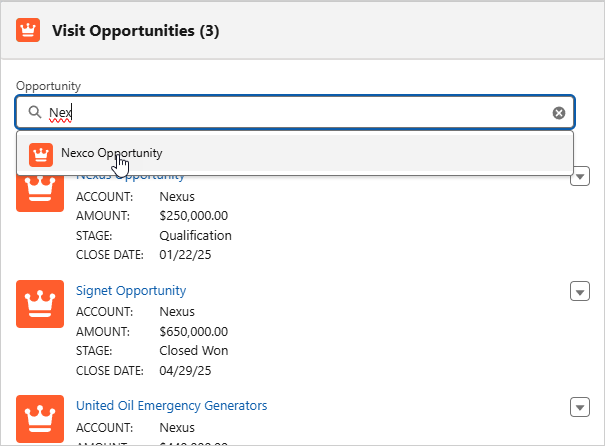Viewport: 605px width, 446px height.
Task: Click Nexus account above the $250,000.00 amount
Action: (x=177, y=196)
